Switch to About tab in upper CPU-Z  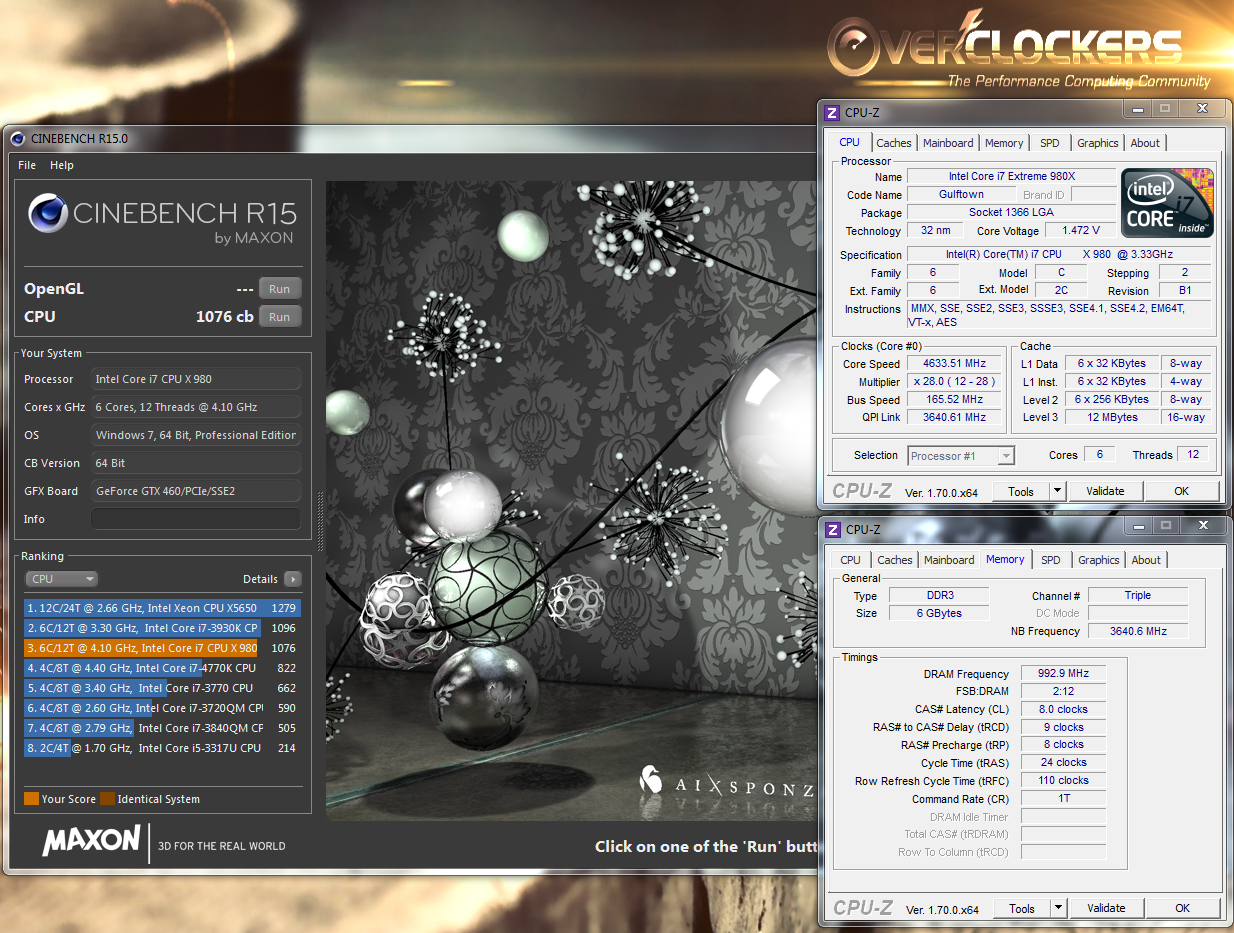click(x=1145, y=143)
